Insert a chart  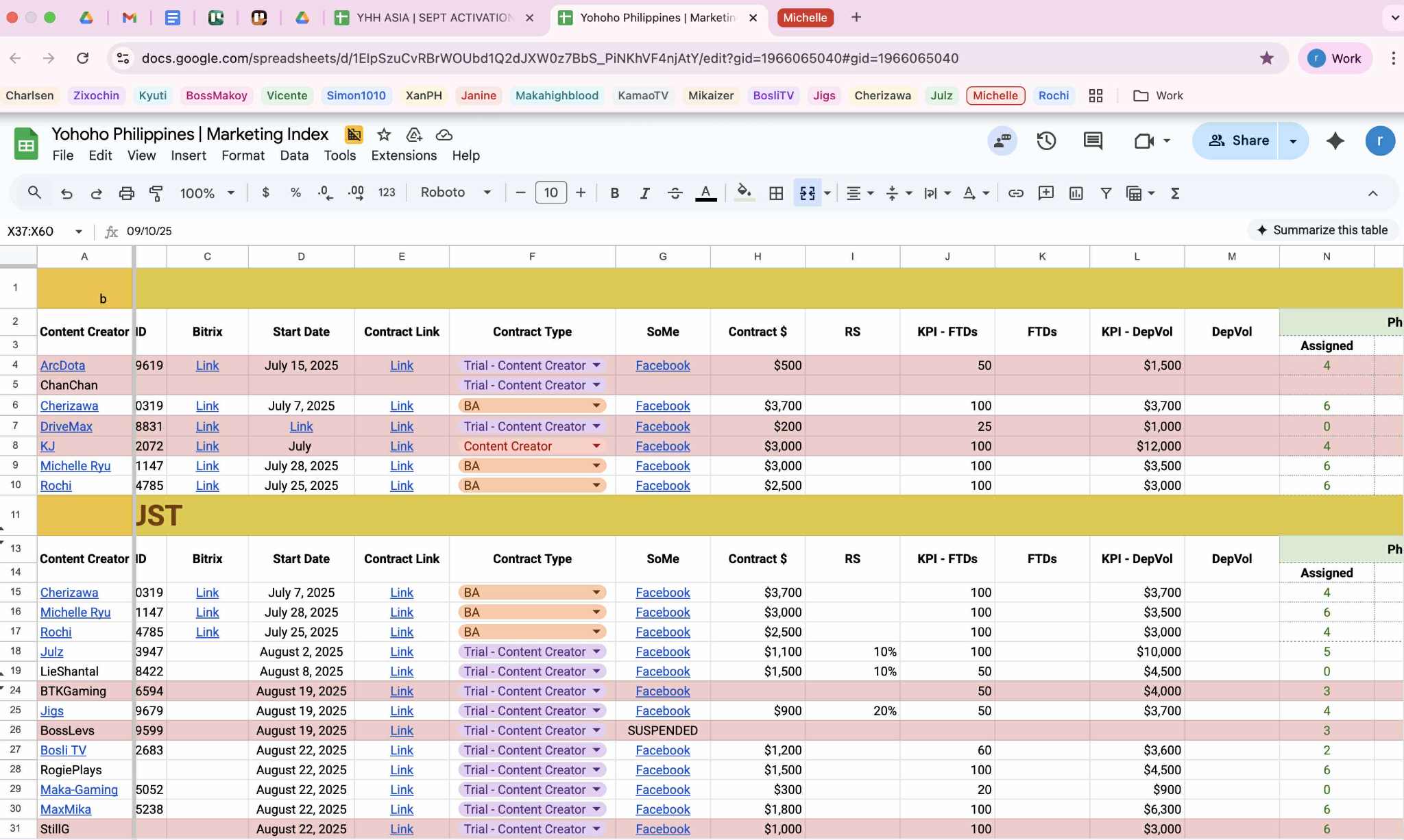[x=1076, y=193]
